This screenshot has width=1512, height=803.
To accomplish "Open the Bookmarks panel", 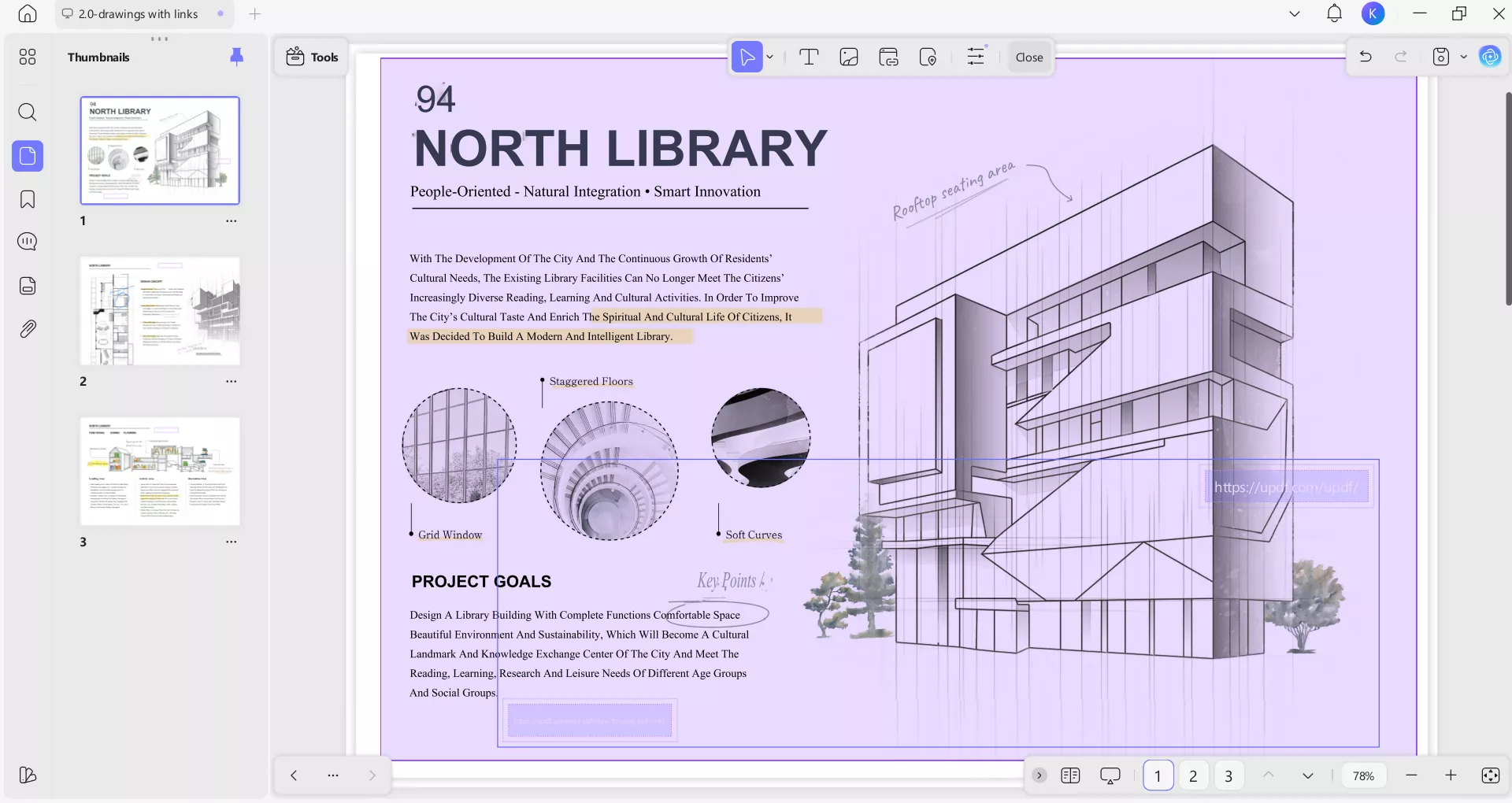I will tap(28, 199).
